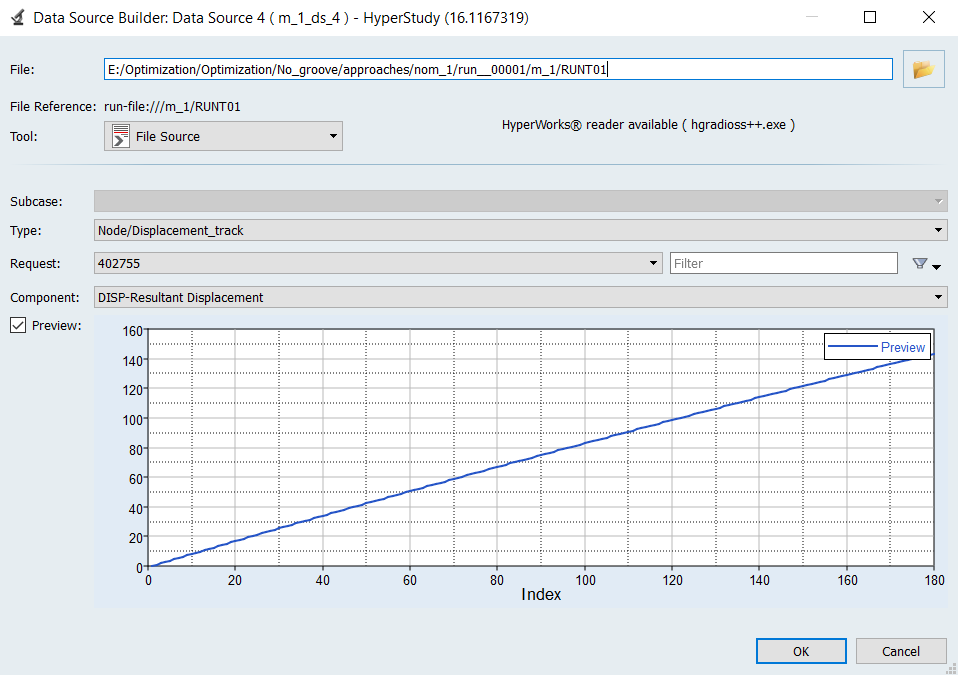Screen dimensions: 958x675
Task: Click the OK button
Action: 801,651
